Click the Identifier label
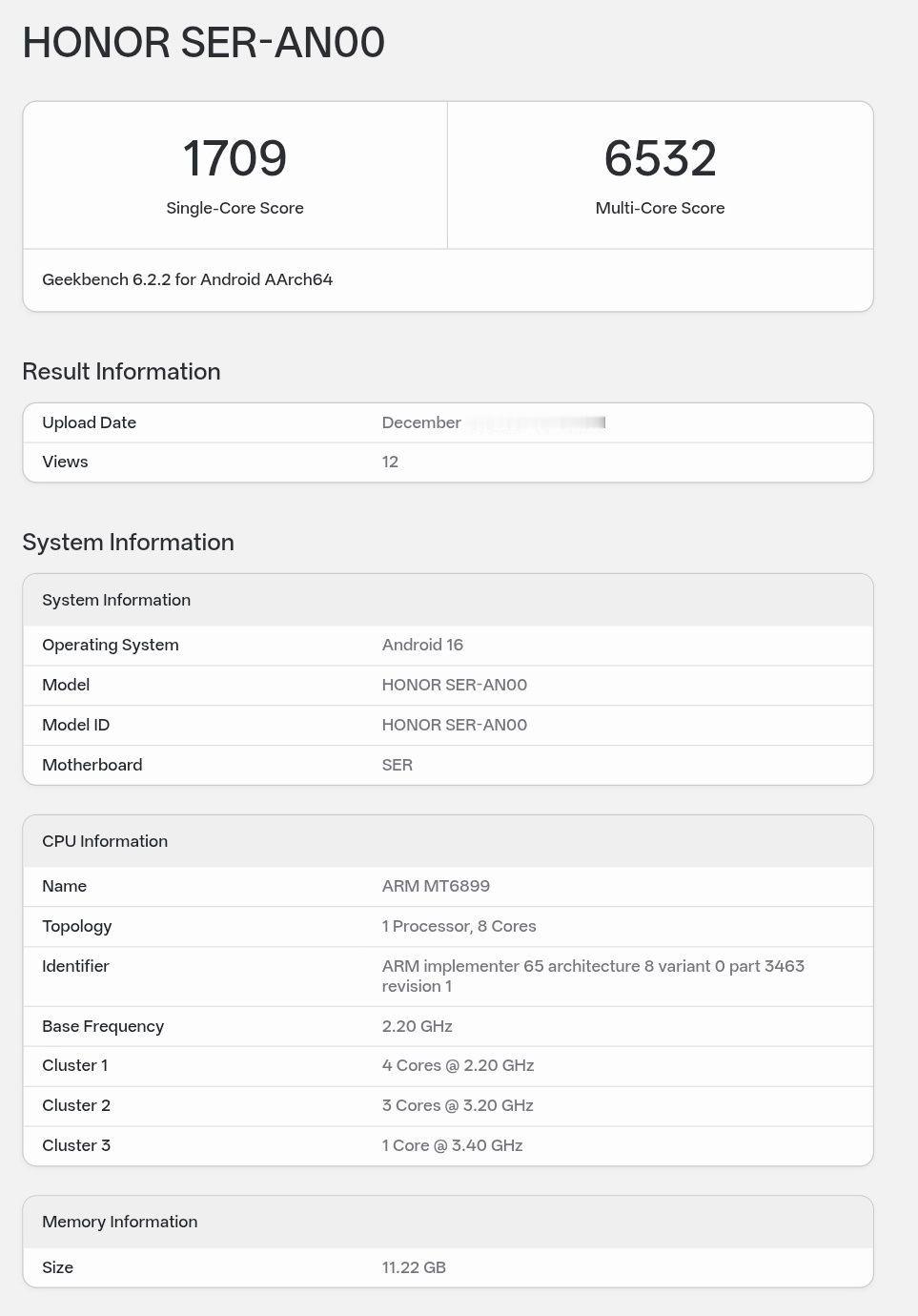 pos(75,966)
